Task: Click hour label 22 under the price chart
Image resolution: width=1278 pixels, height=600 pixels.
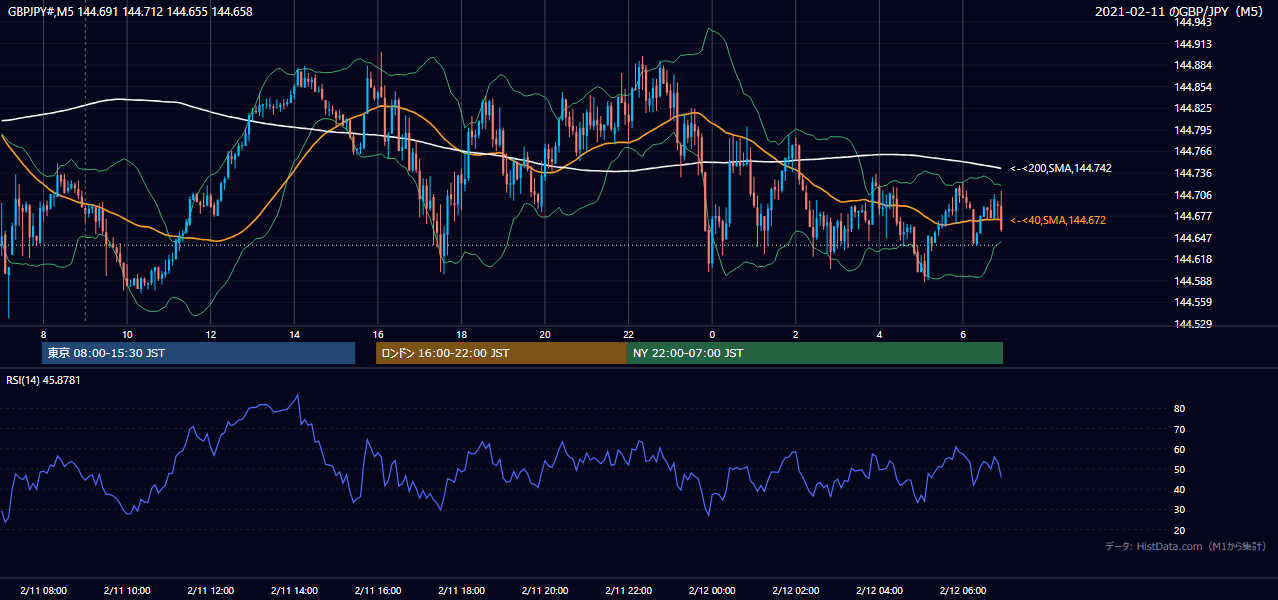Action: tap(628, 334)
